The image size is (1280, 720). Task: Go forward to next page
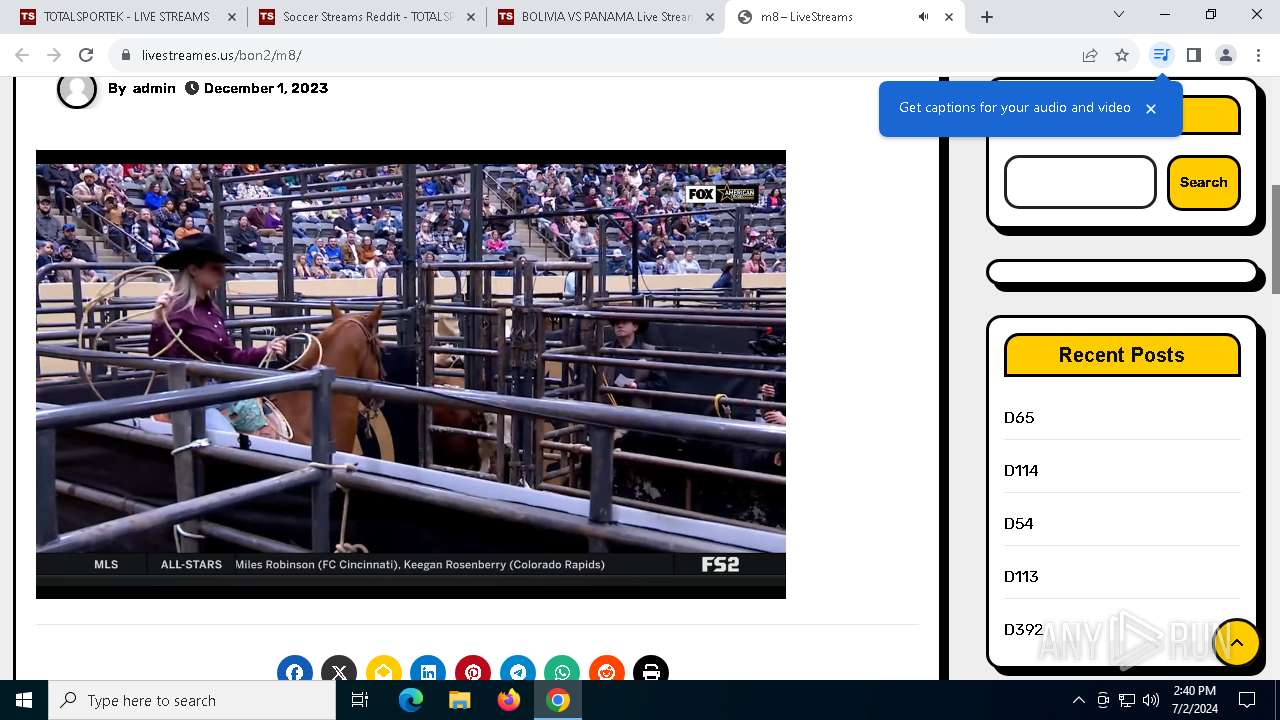pos(54,55)
